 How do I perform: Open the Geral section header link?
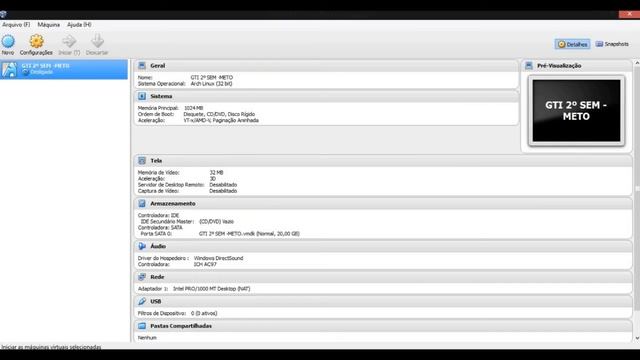point(158,66)
